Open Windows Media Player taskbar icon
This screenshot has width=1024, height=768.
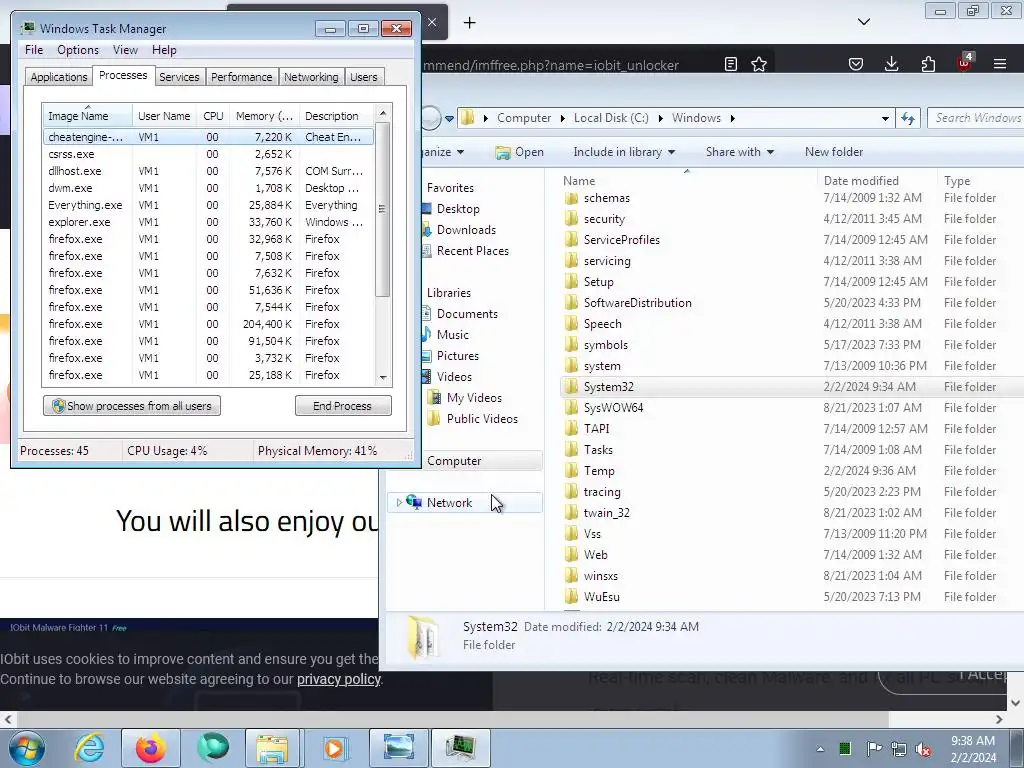[334, 748]
